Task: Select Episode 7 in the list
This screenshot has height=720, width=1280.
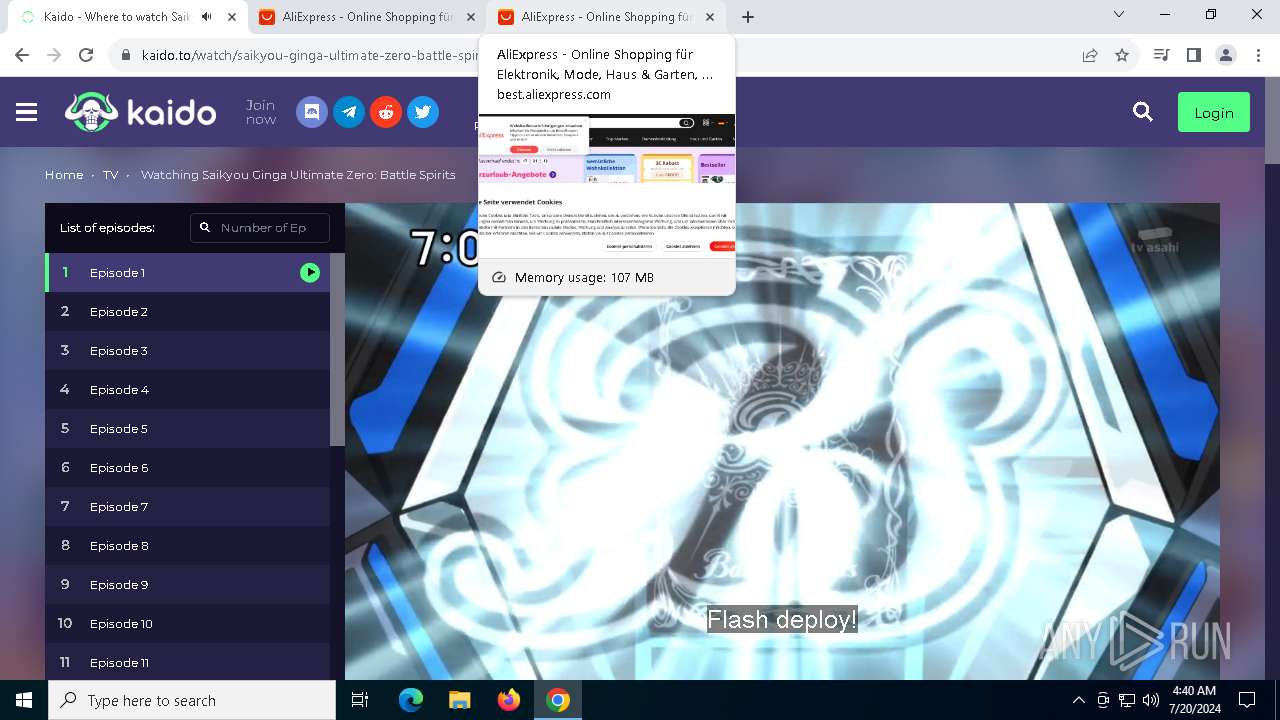Action: coord(187,506)
